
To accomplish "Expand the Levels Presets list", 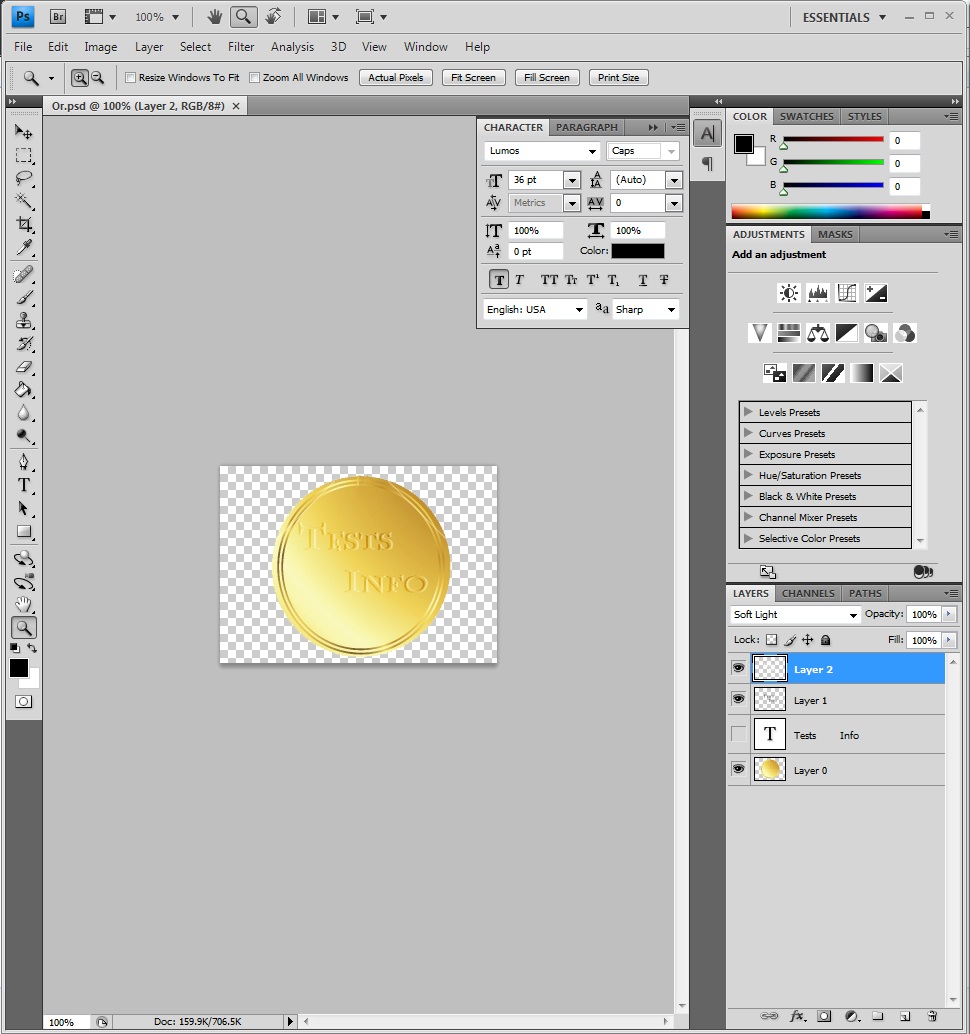I will [x=748, y=412].
